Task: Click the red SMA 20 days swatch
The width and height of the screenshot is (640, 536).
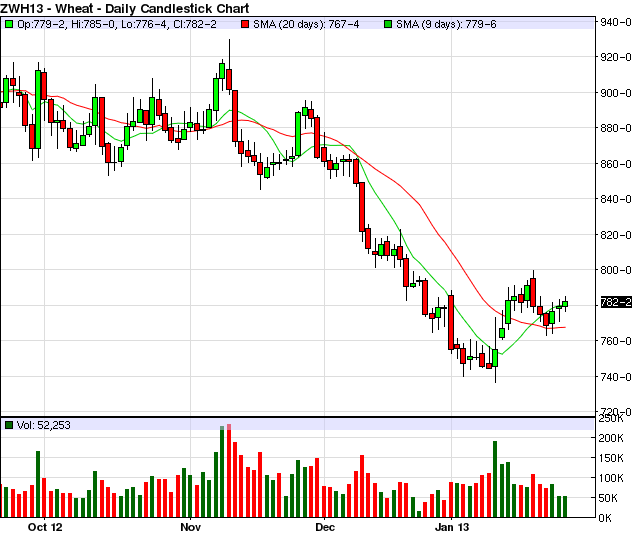Action: (245, 24)
